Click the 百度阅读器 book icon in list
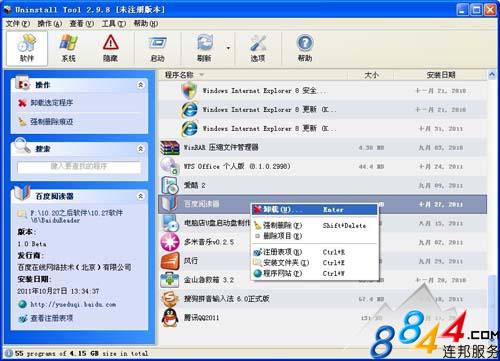Screen dimensions: 500x361 [x=169, y=204]
